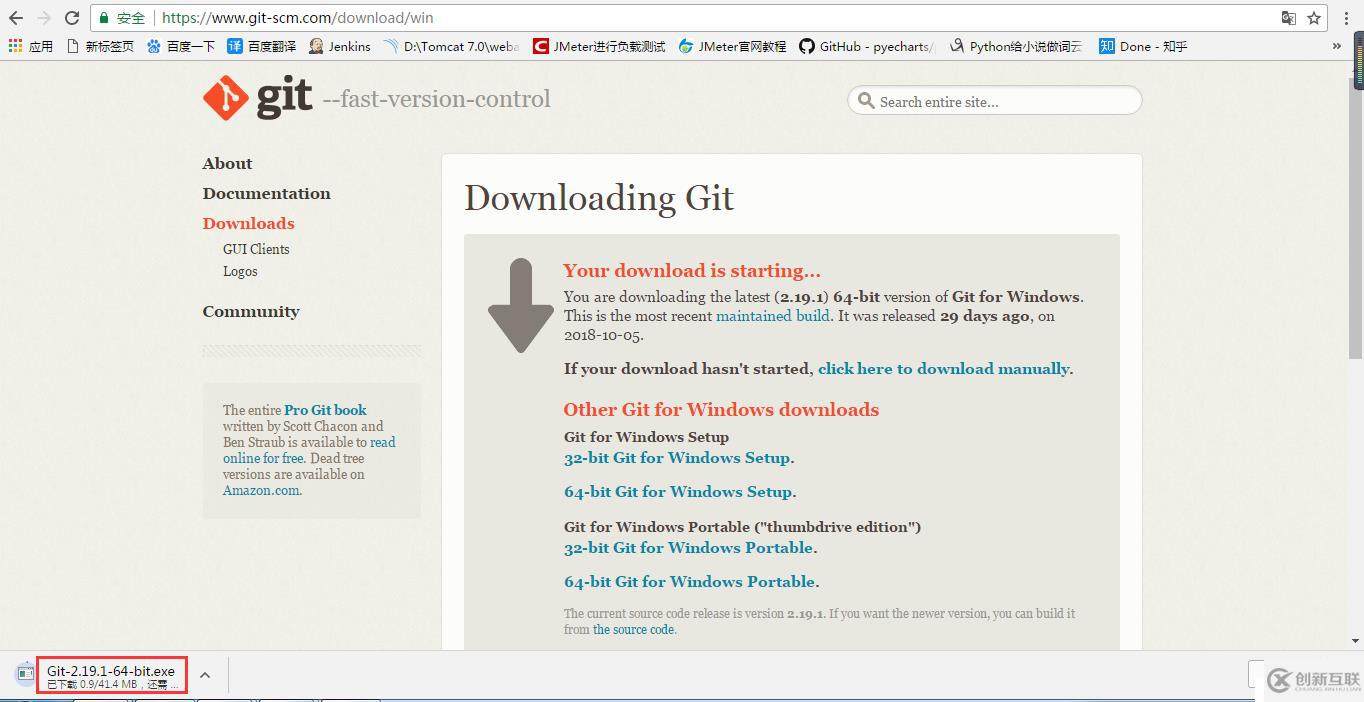Open the Apps grid shortcut in bookmarks bar
Screen dimensions: 1364x702
(x=30, y=46)
